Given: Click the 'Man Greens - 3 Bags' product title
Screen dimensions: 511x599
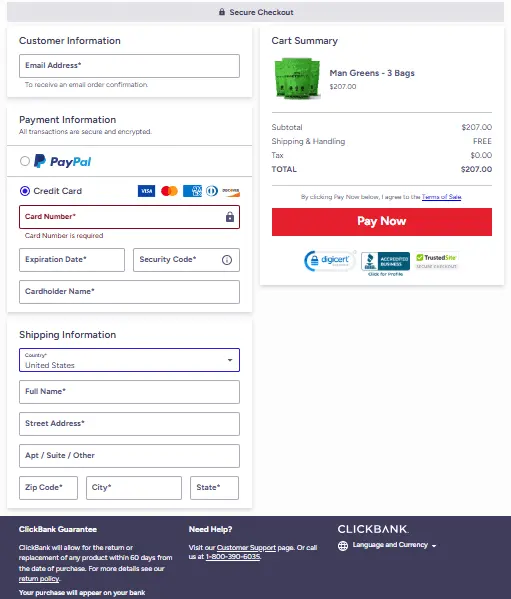Looking at the screenshot, I should coord(372,73).
